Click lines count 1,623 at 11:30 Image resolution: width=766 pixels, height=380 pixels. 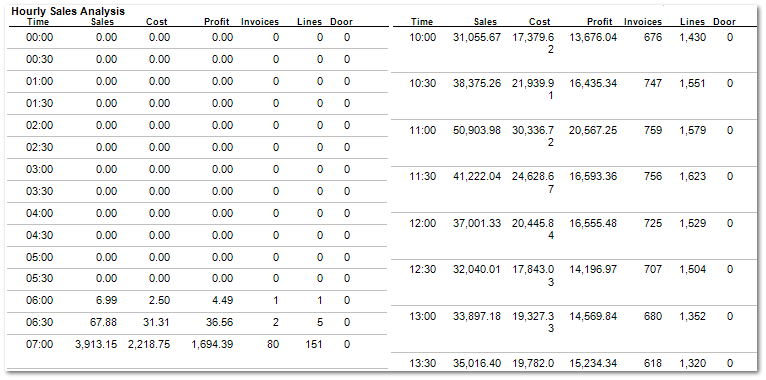tap(692, 177)
